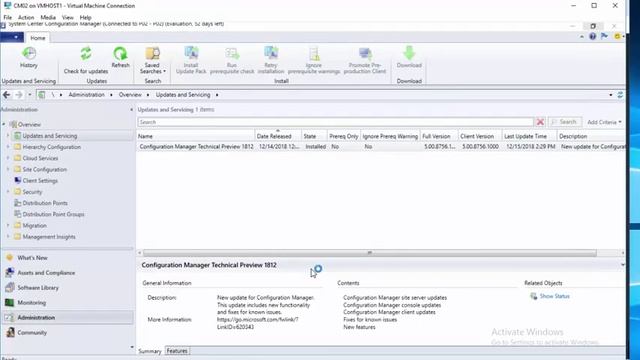This screenshot has width=640, height=360.
Task: Sort by the Date Released column
Action: click(x=278, y=136)
